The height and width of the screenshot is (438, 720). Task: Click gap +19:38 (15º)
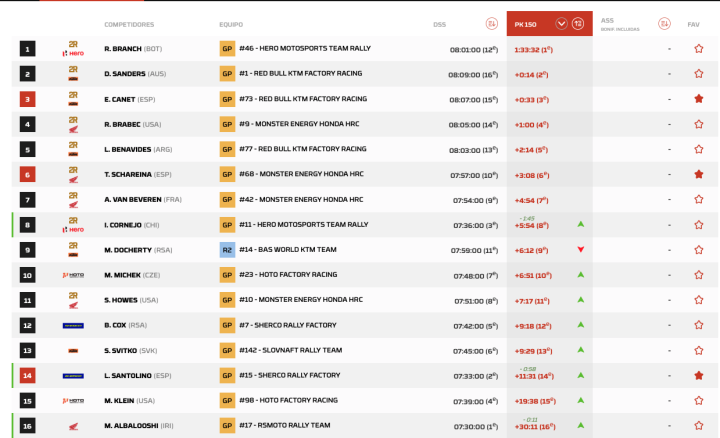click(x=535, y=401)
